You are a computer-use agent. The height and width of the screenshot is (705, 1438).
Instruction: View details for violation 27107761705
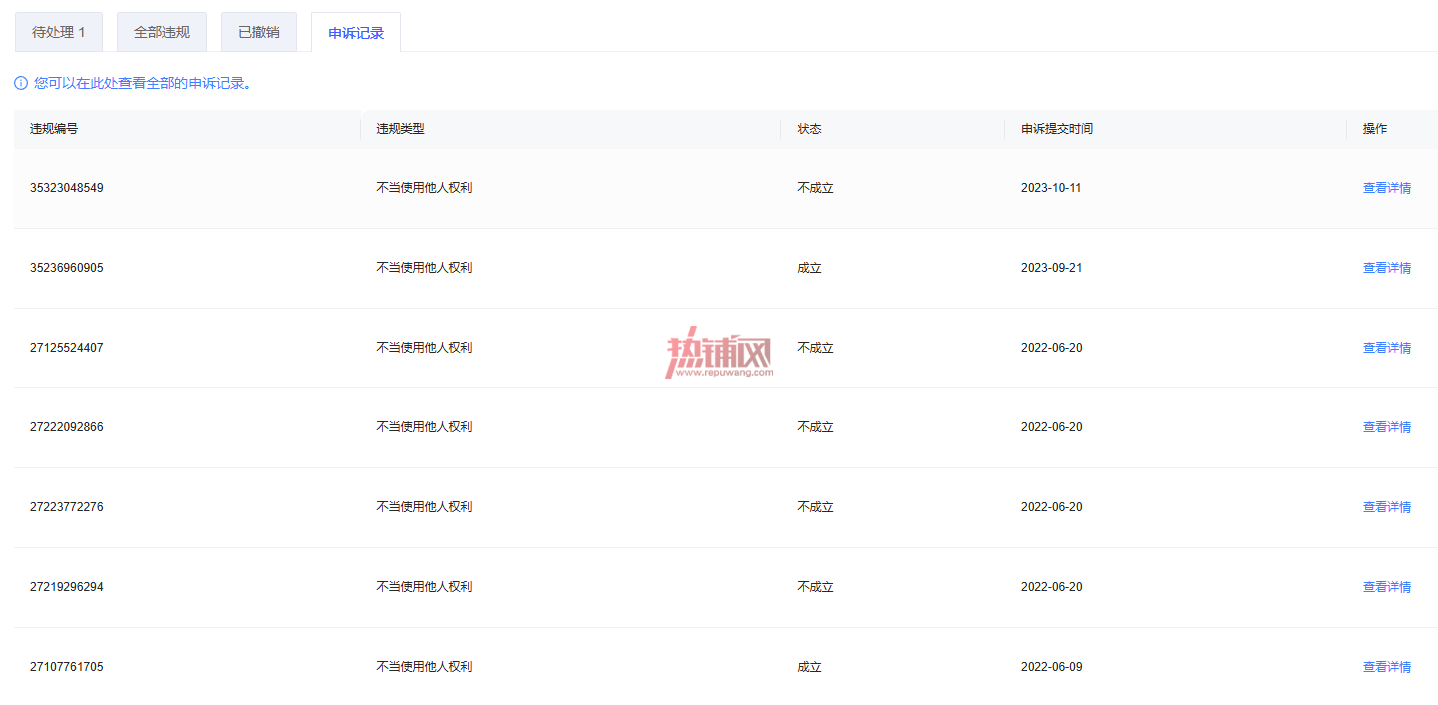[x=1387, y=667]
